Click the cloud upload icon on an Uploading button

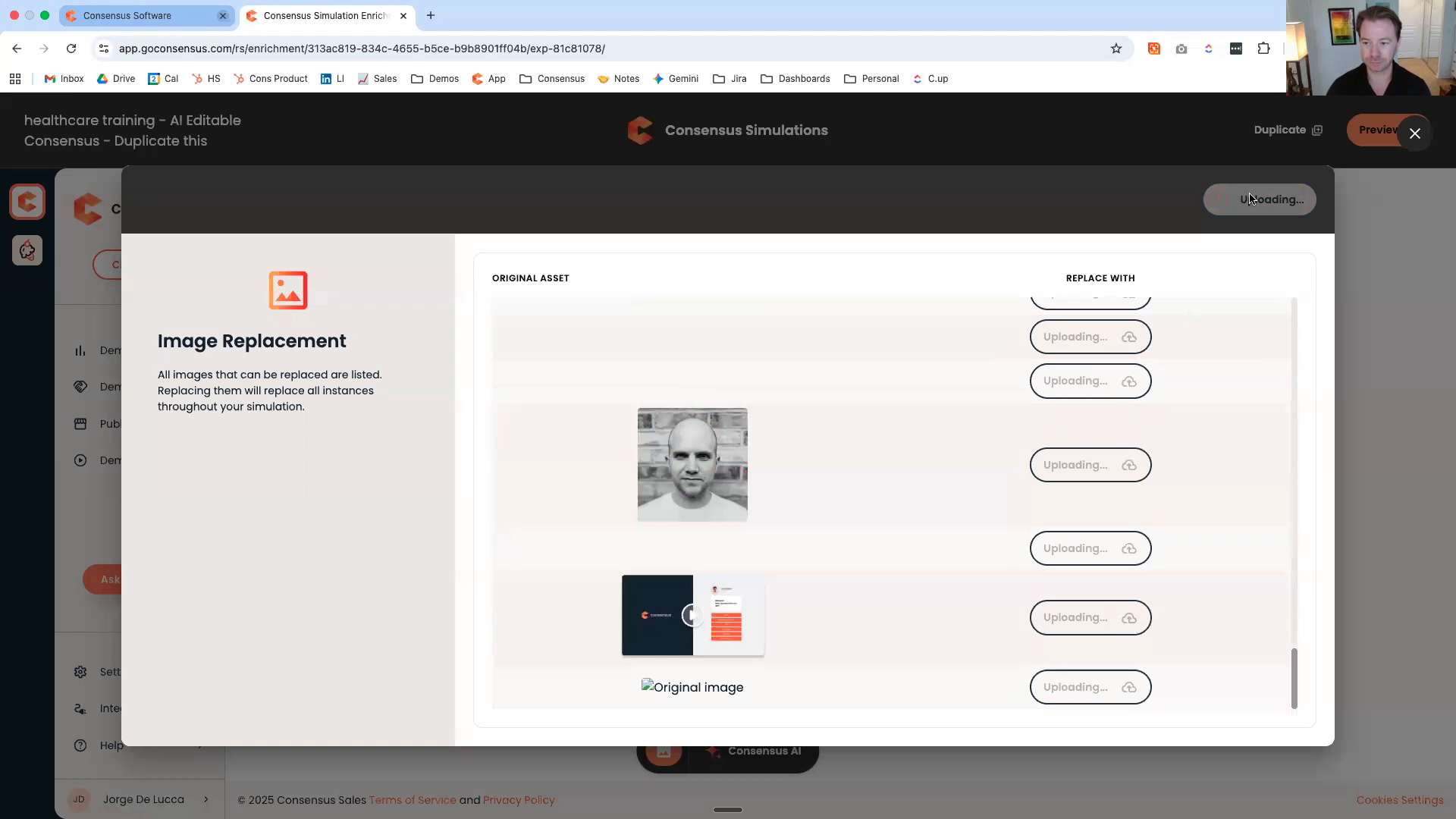click(1129, 337)
